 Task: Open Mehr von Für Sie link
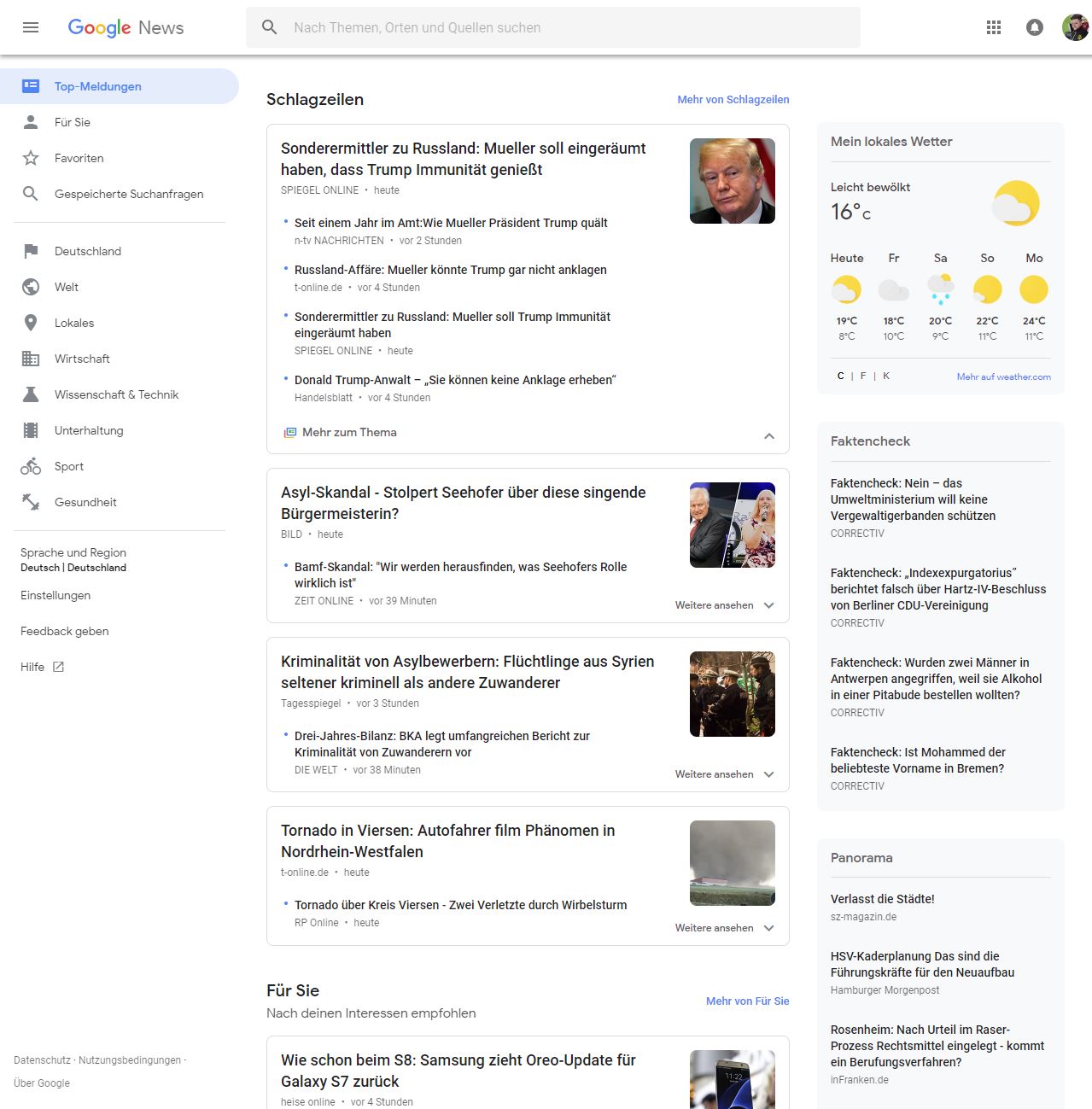(748, 1001)
